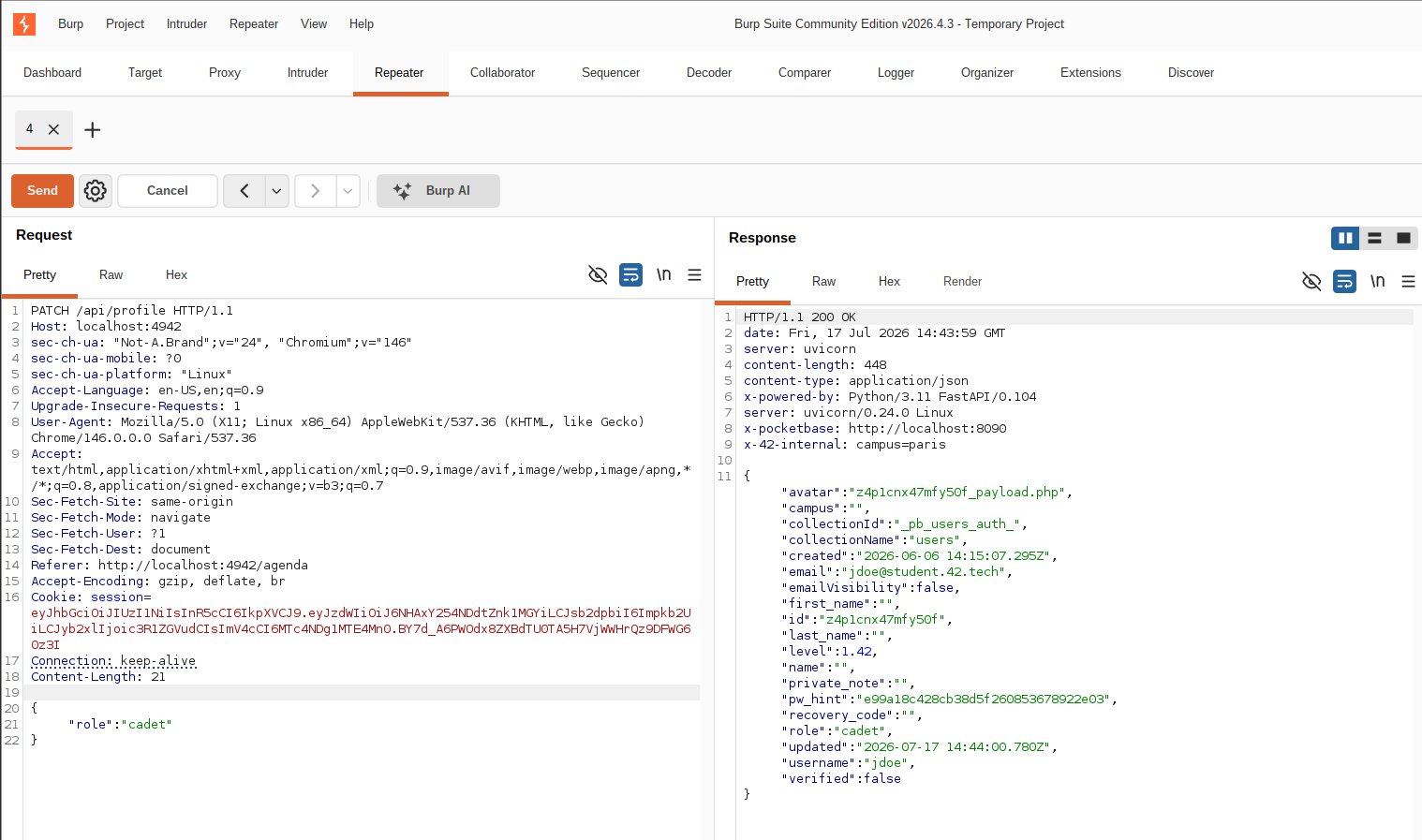Toggle word wrap in Response panel
Viewport: 1422px width, 840px height.
pos(1344,281)
